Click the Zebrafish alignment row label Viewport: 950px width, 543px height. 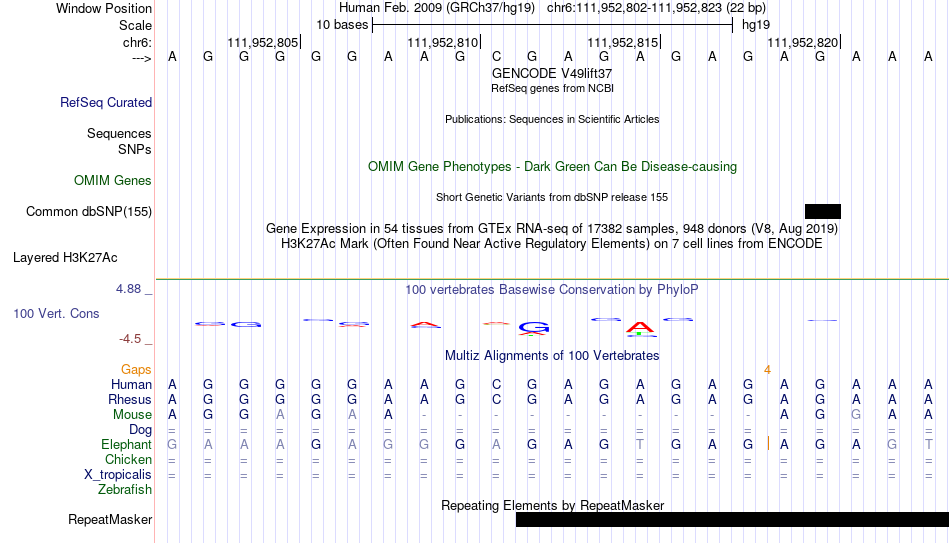pos(125,489)
